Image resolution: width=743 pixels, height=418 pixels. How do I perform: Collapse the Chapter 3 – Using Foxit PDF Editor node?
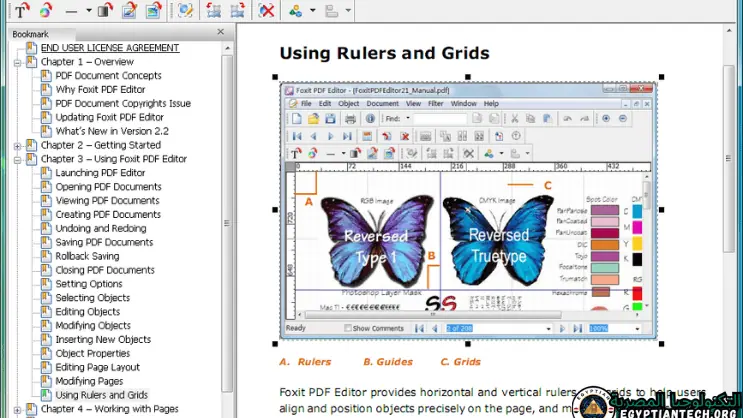click(18, 160)
